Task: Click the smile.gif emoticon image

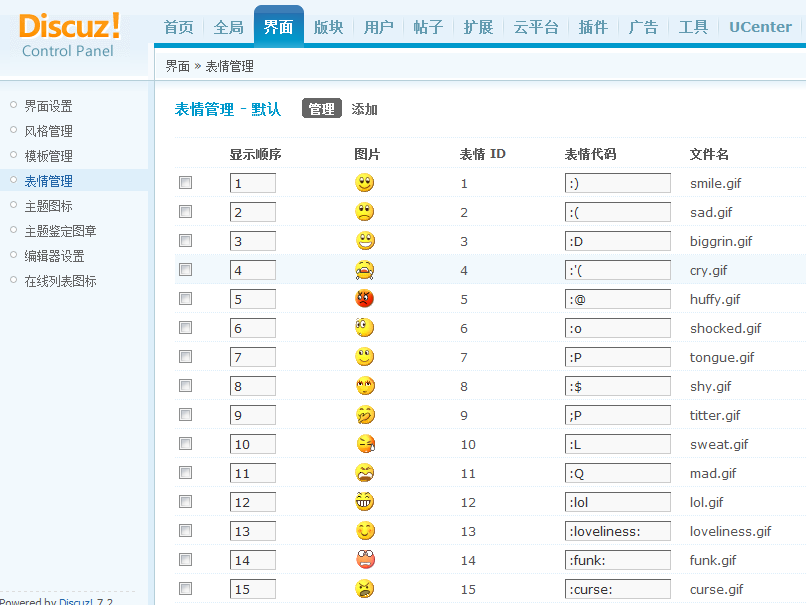Action: pos(364,183)
